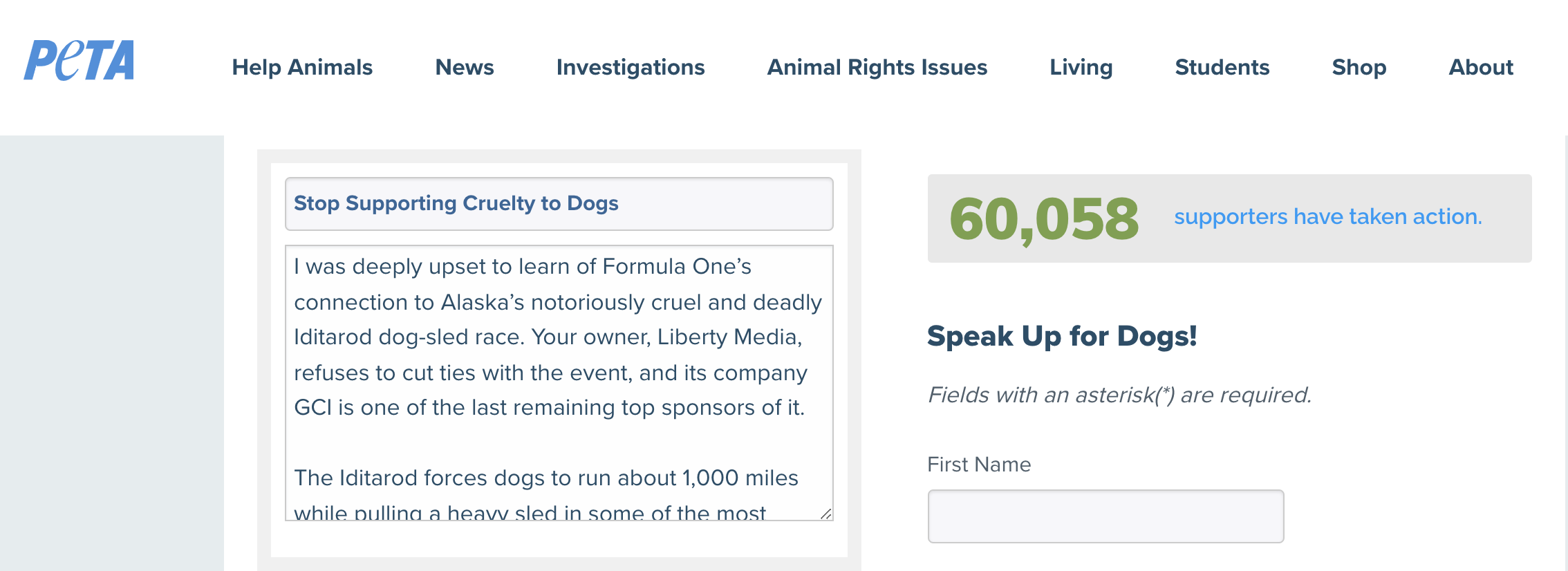Place cursor in the Iditarod forces dogs paragraph
This screenshot has height=571, width=1568.
546,478
